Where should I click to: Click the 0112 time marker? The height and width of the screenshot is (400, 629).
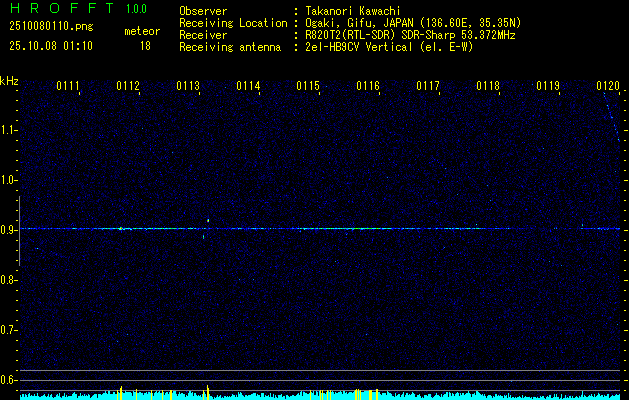click(x=128, y=86)
